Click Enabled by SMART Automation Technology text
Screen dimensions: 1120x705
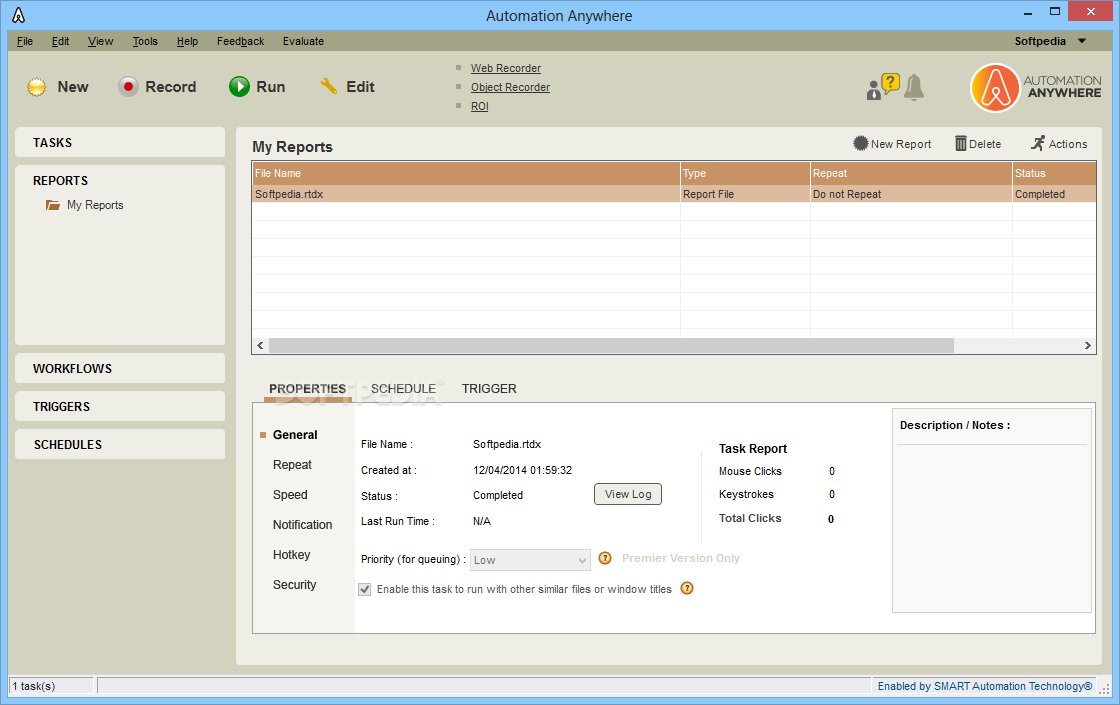984,686
